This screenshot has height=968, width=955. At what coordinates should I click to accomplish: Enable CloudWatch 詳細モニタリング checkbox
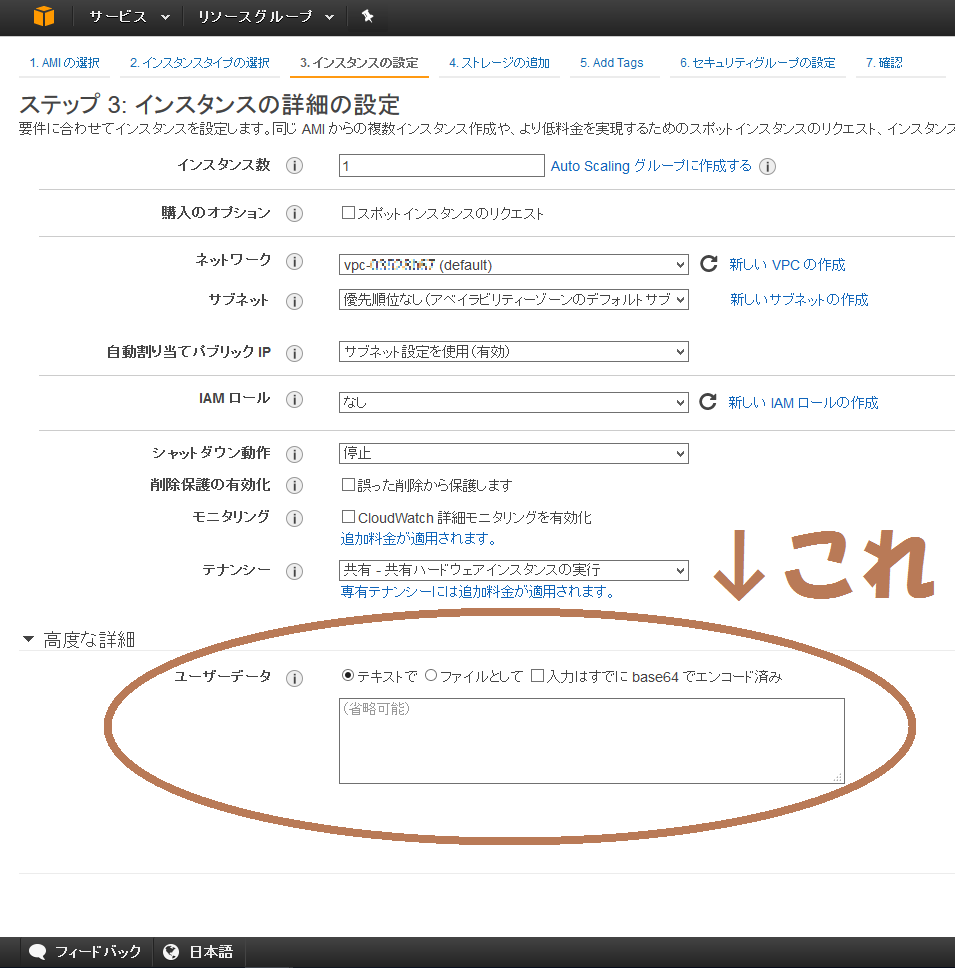tap(348, 516)
